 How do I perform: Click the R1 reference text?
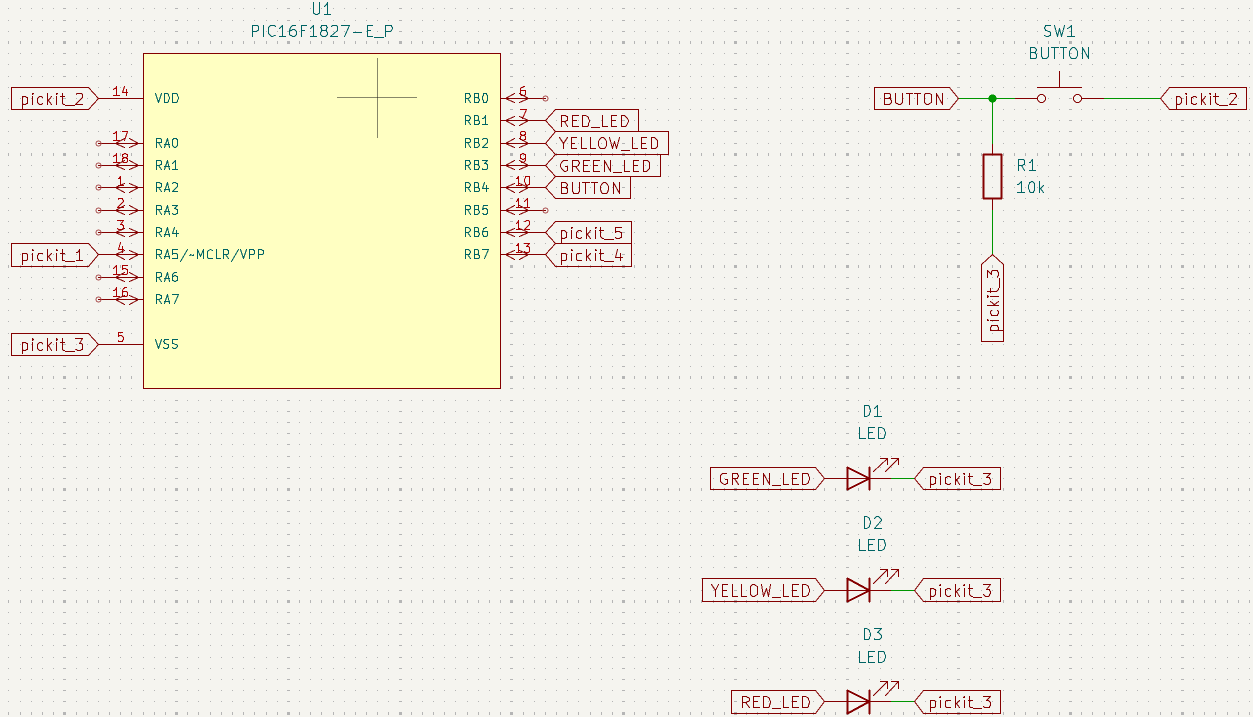[x=1027, y=165]
